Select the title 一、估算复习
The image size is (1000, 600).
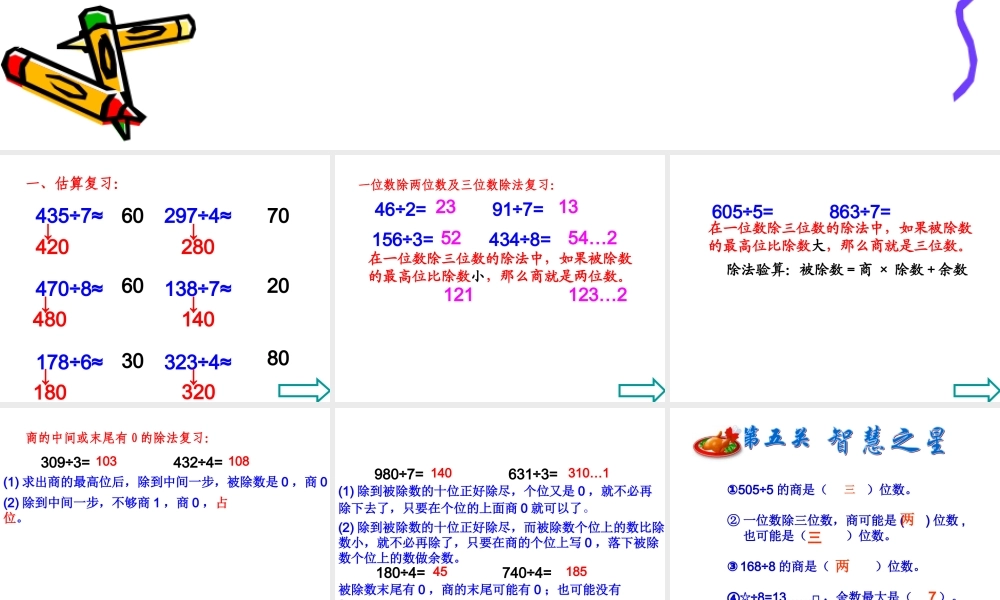[x=71, y=185]
